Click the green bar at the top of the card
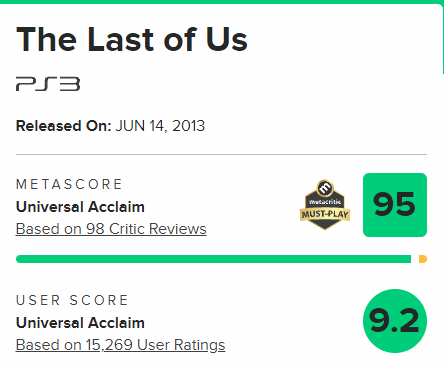444x366 pixels. point(222,2)
